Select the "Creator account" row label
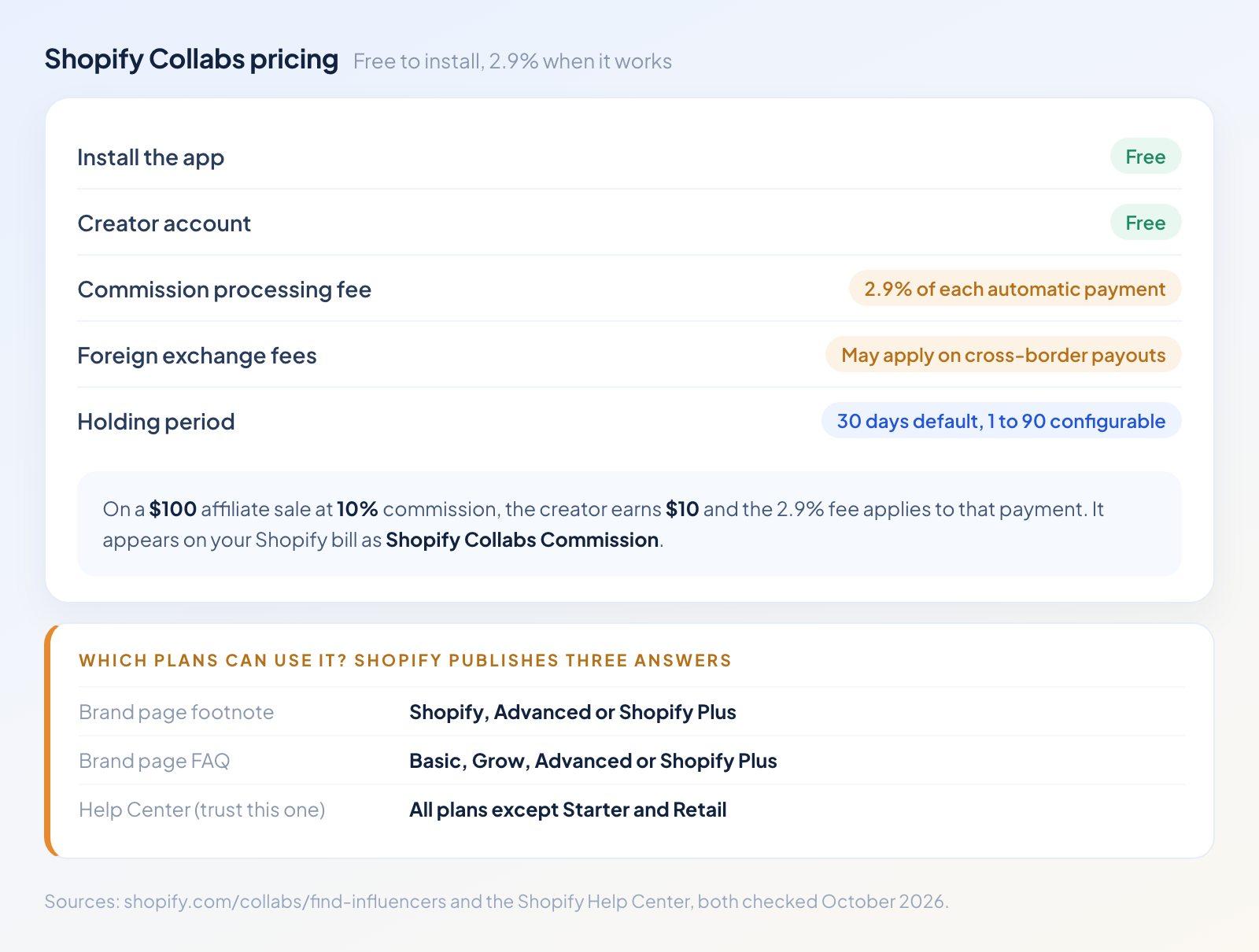The width and height of the screenshot is (1259, 952). (164, 223)
